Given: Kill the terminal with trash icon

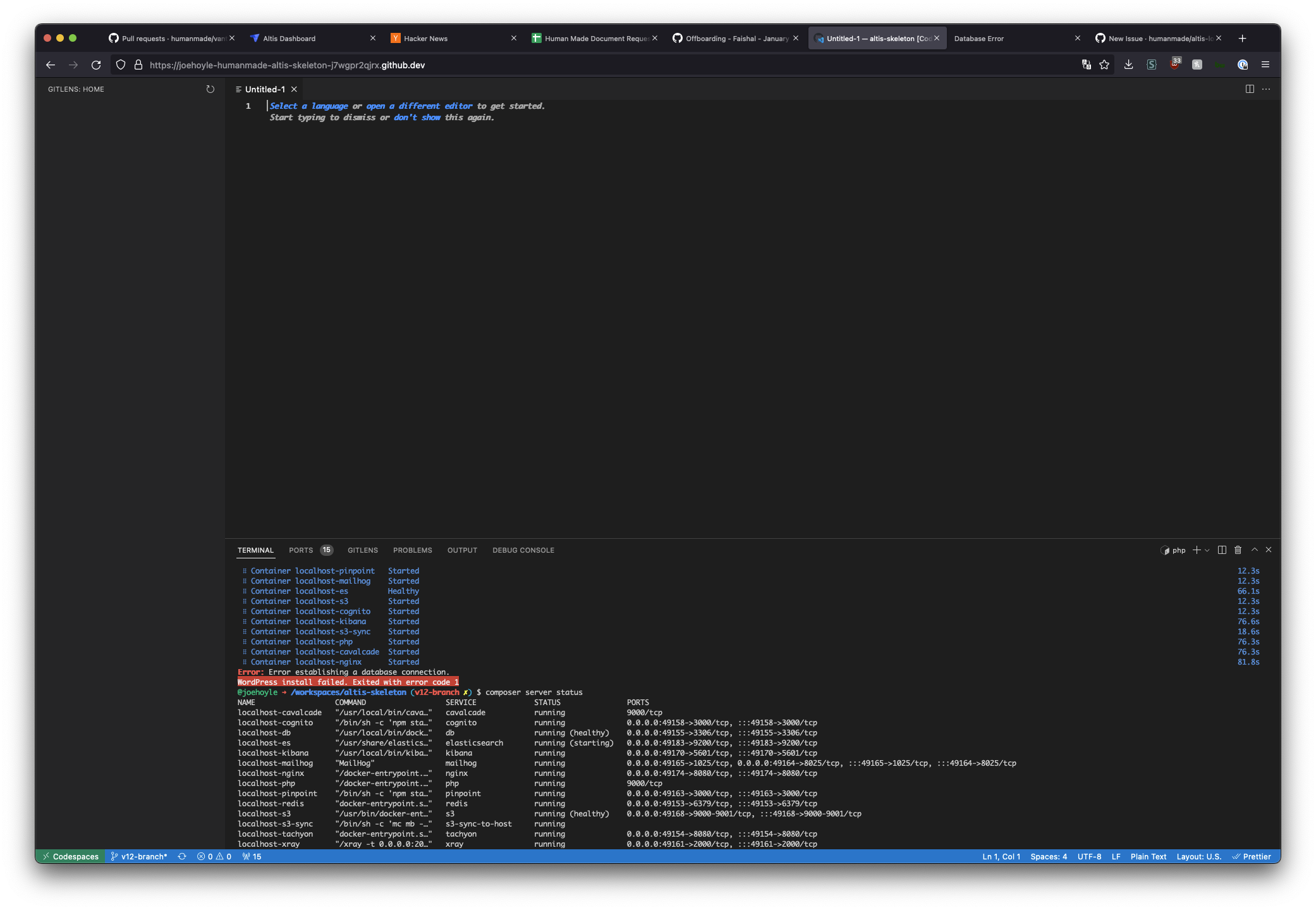Looking at the screenshot, I should pos(1238,550).
